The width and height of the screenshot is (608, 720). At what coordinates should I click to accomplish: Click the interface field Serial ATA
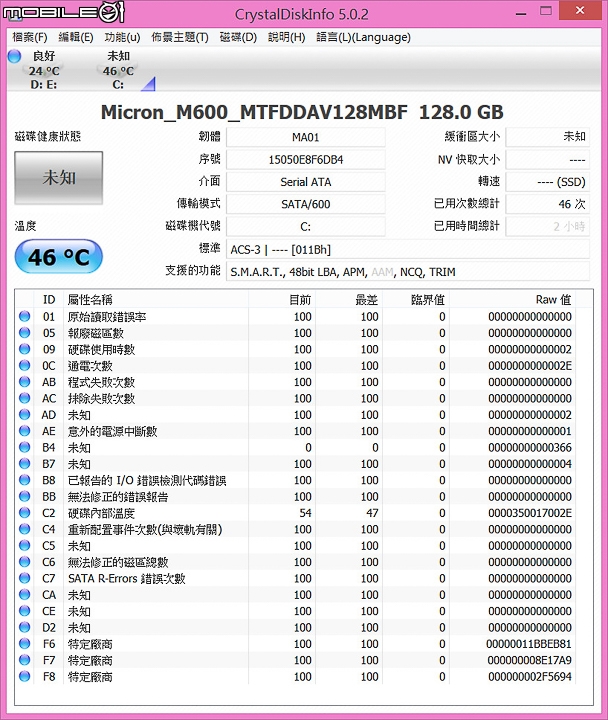point(305,182)
